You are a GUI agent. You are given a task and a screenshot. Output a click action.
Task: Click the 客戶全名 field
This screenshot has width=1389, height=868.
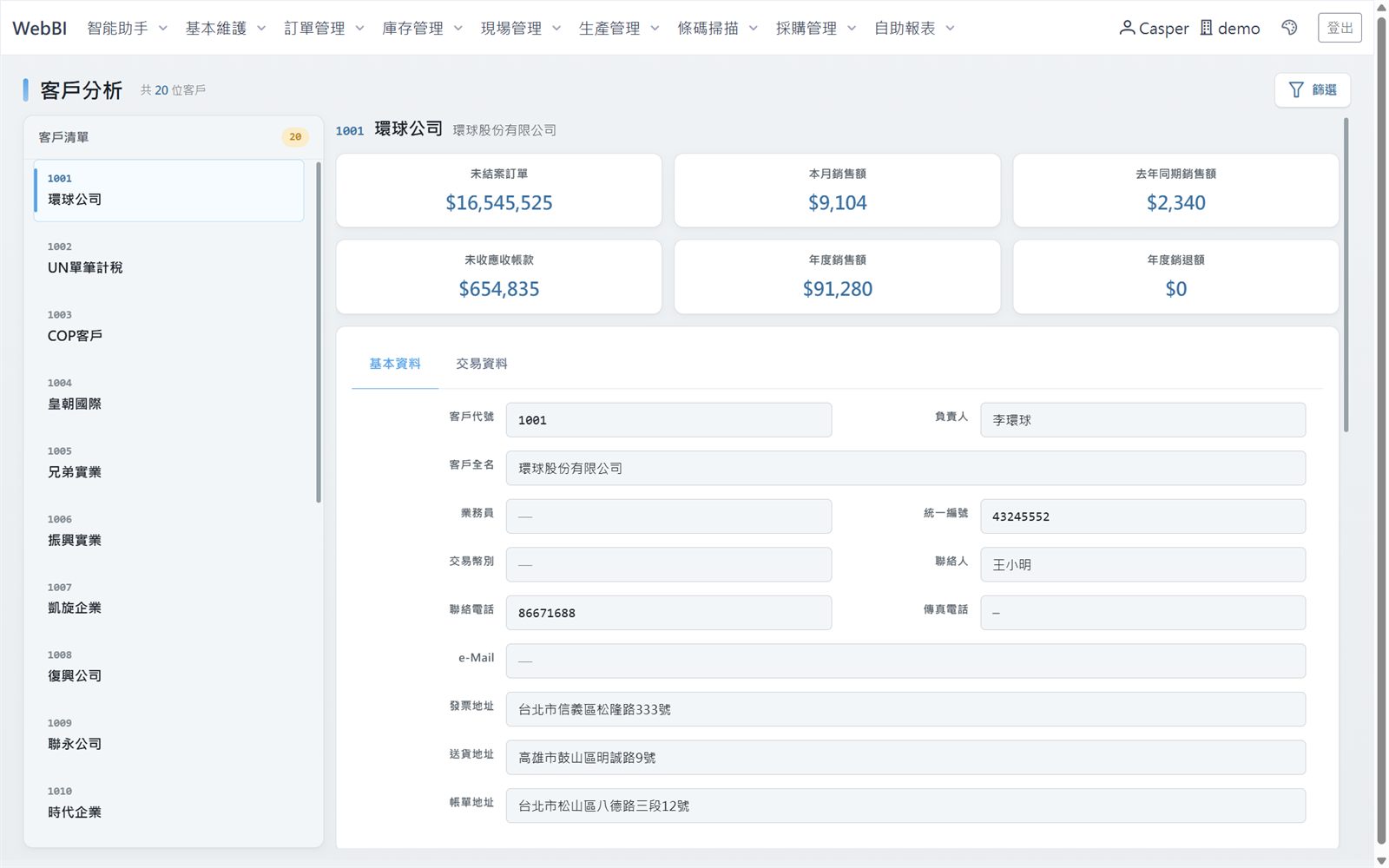(905, 469)
